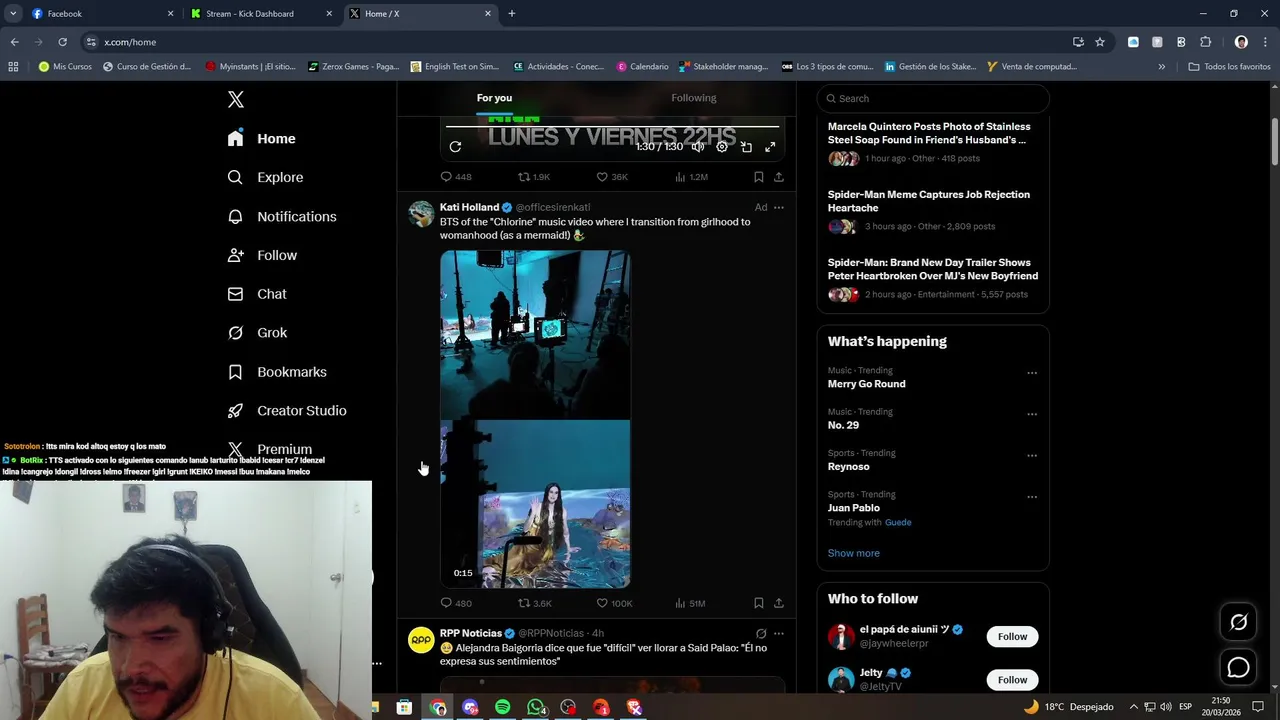This screenshot has height=720, width=1280.
Task: Bookmark this page with star icon
Action: pyautogui.click(x=1100, y=42)
